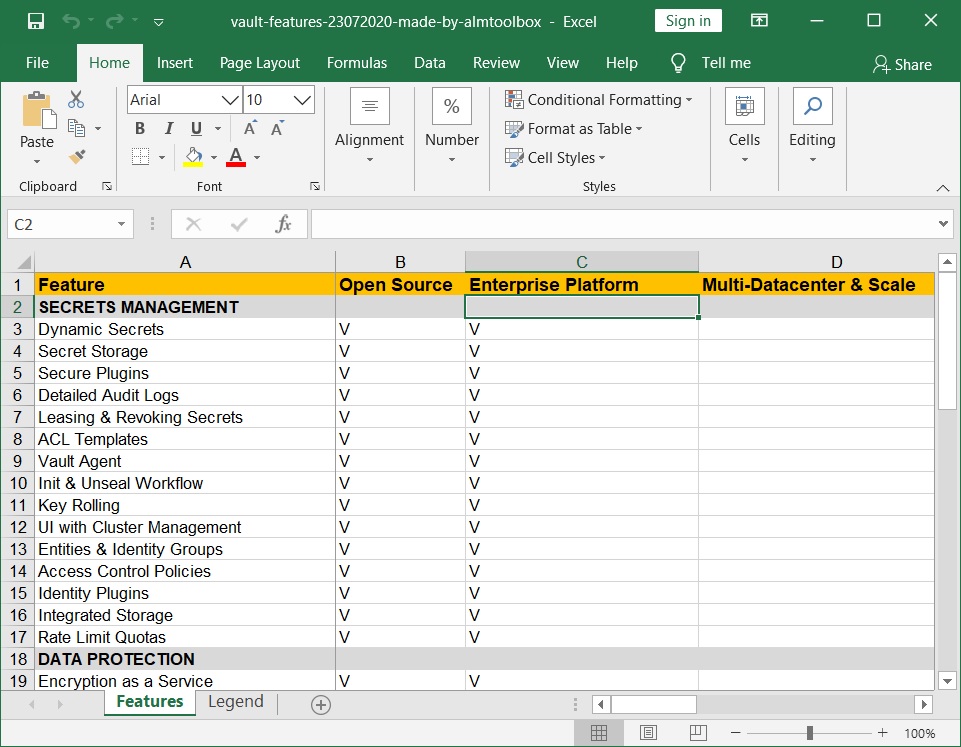Toggle Underline formatting
This screenshot has height=747, width=961.
pyautogui.click(x=195, y=128)
